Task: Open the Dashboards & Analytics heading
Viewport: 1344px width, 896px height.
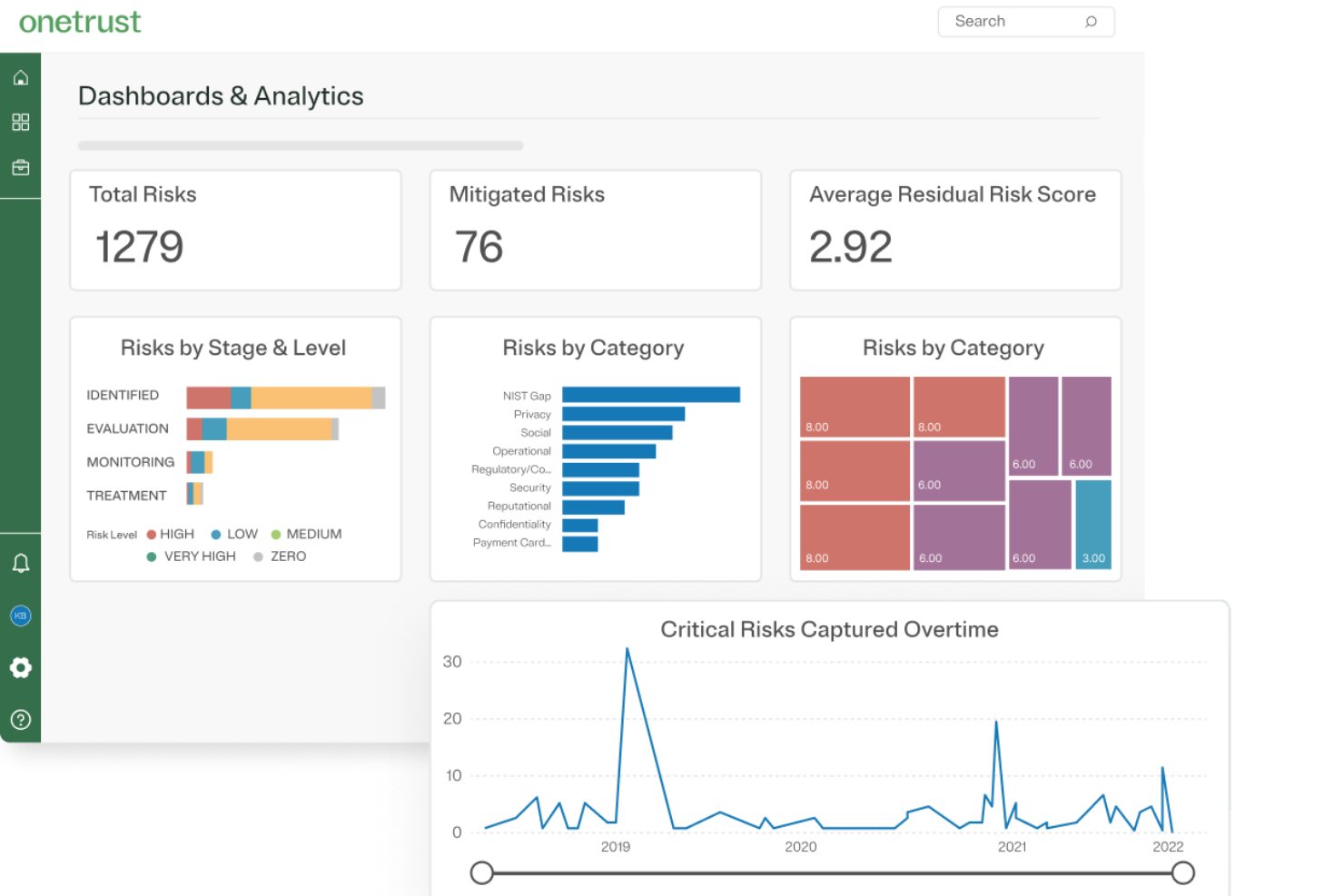Action: click(221, 95)
